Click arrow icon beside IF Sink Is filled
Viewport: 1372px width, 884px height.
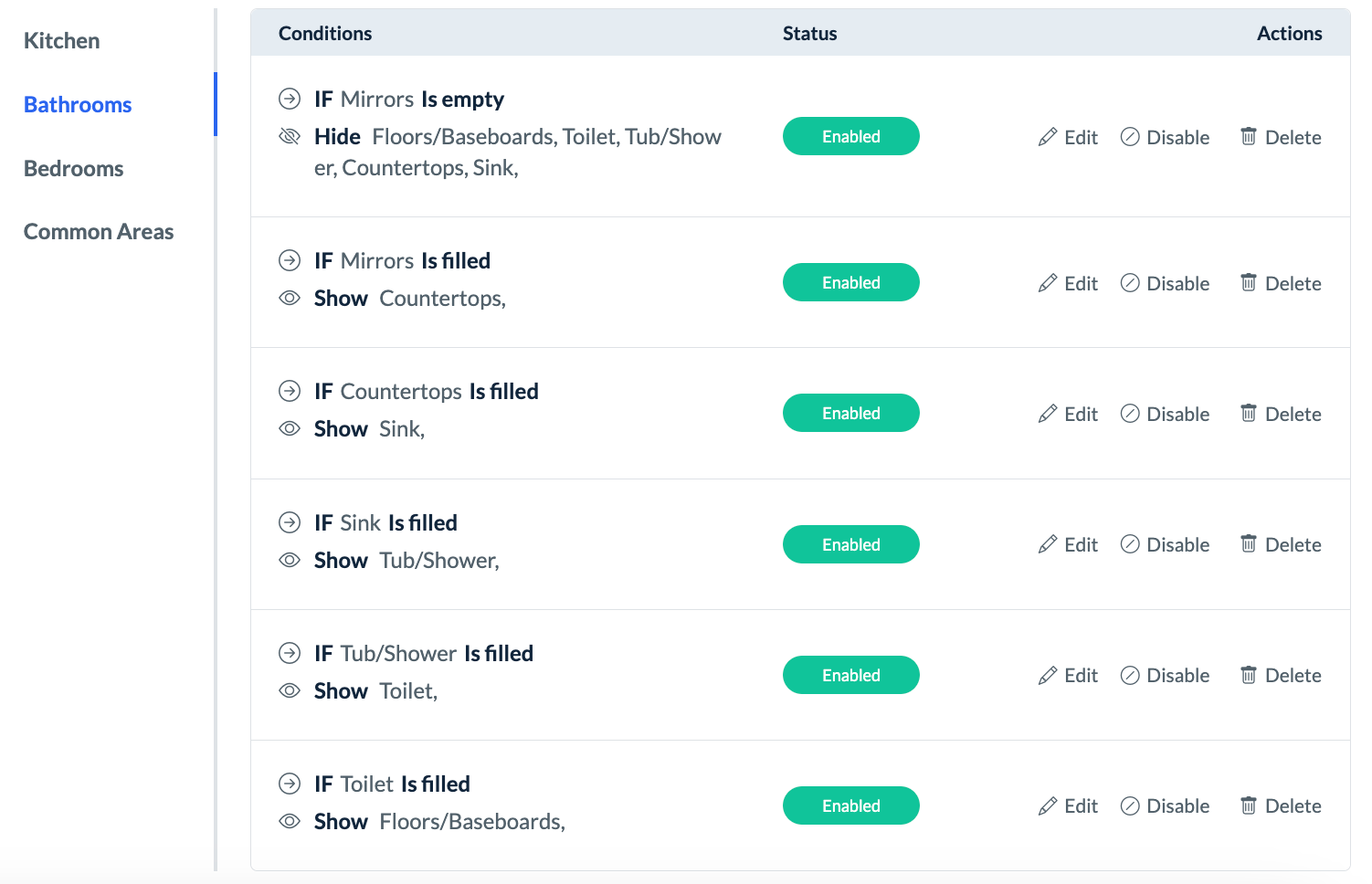290,522
